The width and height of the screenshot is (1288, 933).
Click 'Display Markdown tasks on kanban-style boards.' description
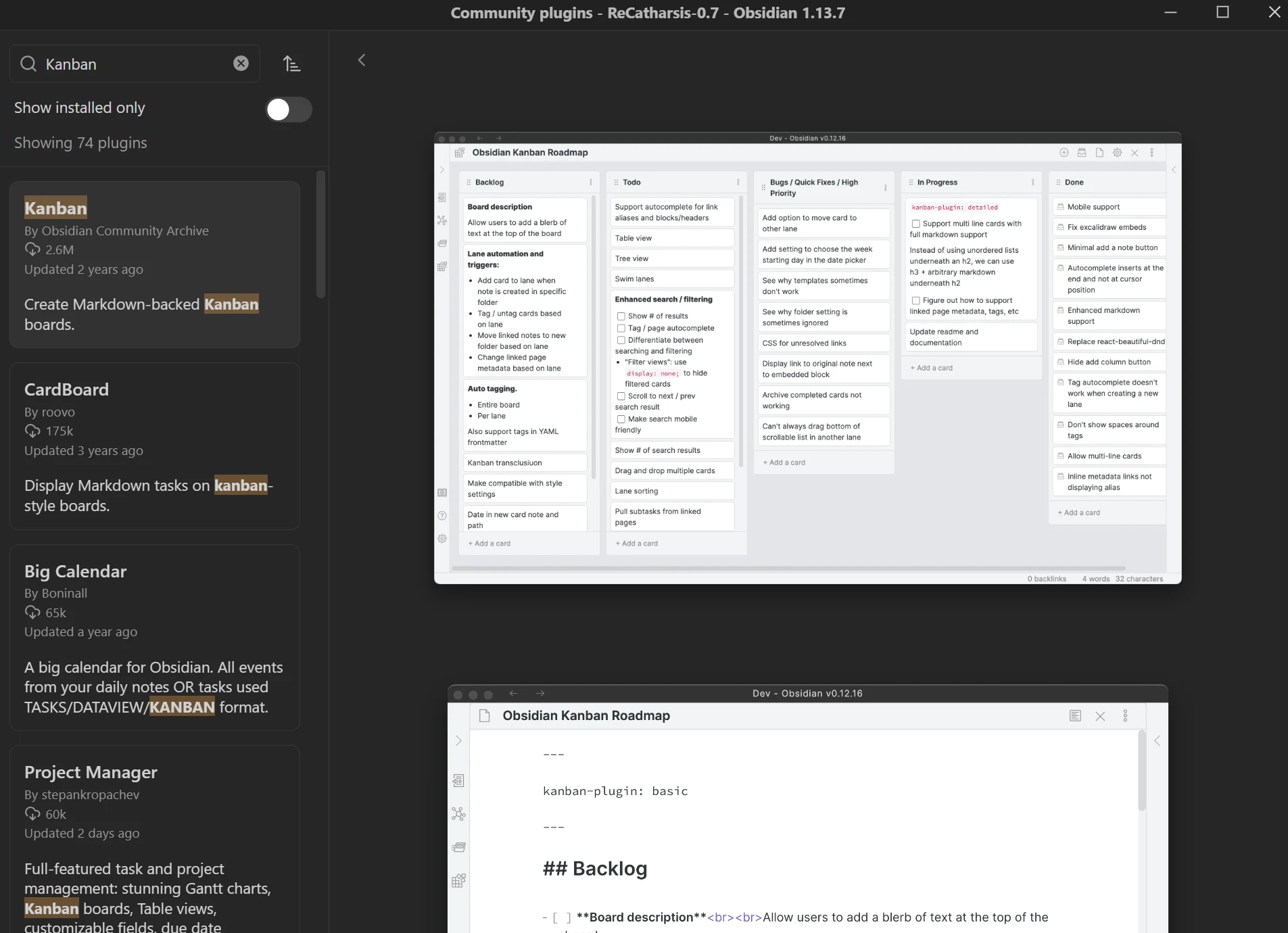[149, 496]
